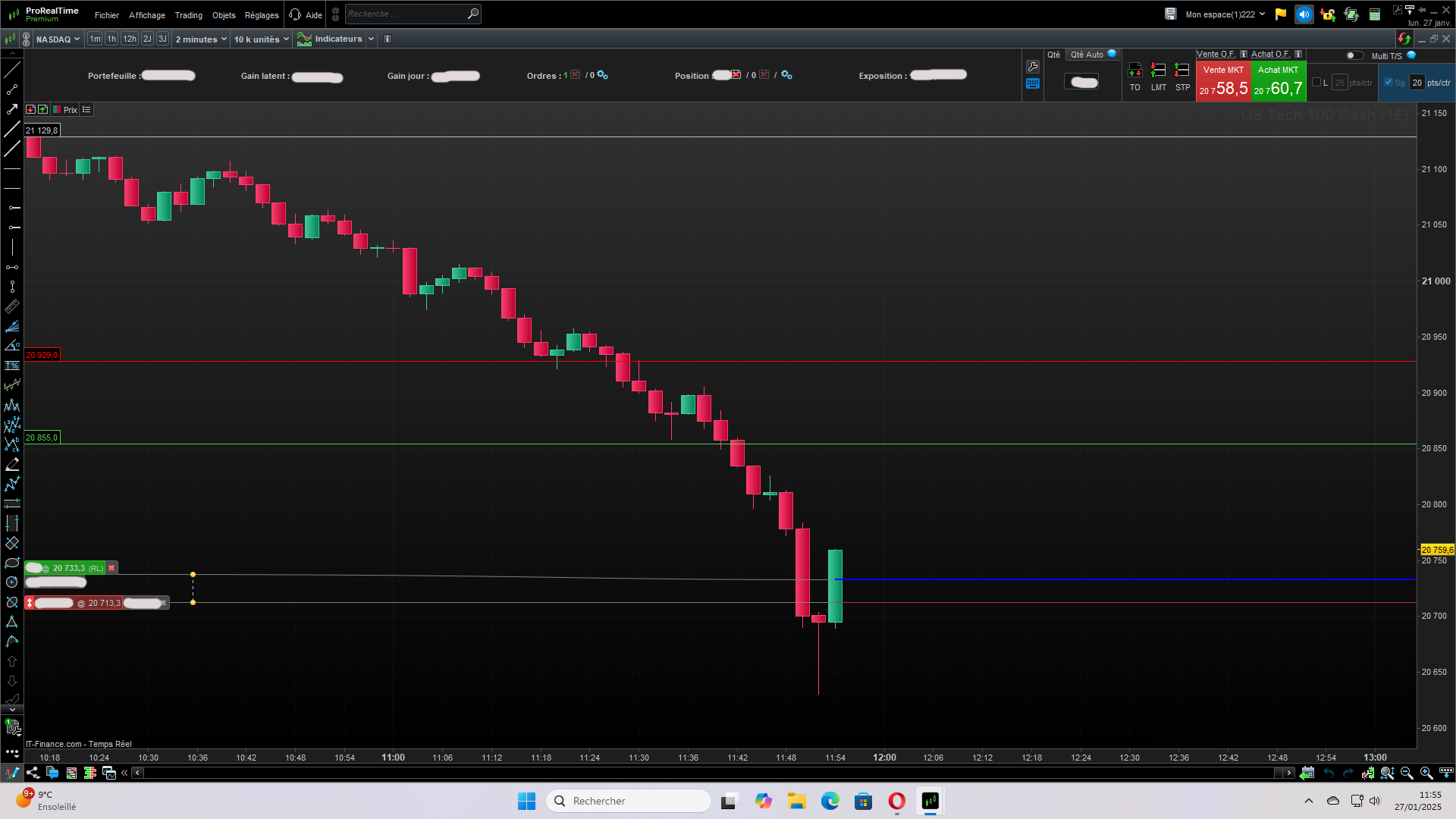Click the Recherche search field

(406, 14)
